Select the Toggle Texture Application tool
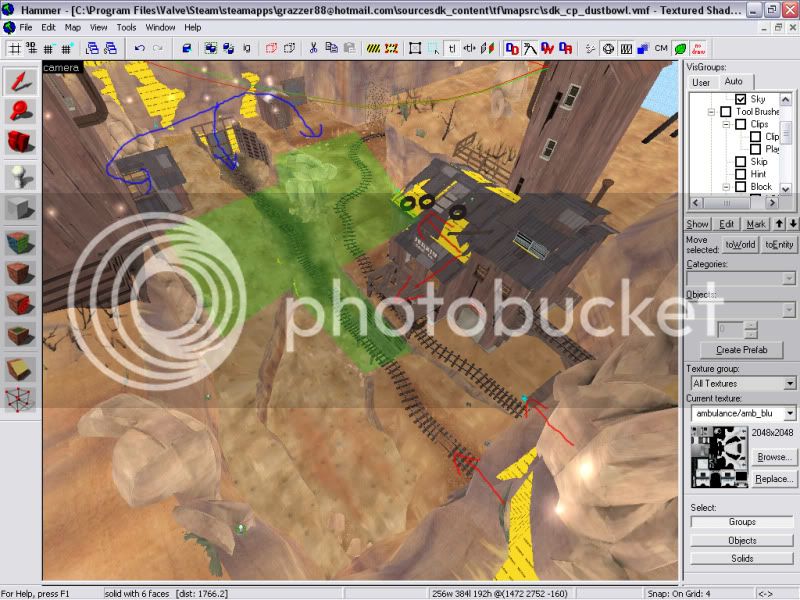This screenshot has height=600, width=800. [x=20, y=242]
